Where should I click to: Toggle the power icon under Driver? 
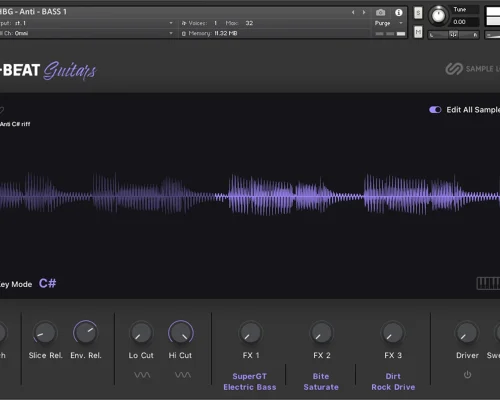[x=467, y=375]
